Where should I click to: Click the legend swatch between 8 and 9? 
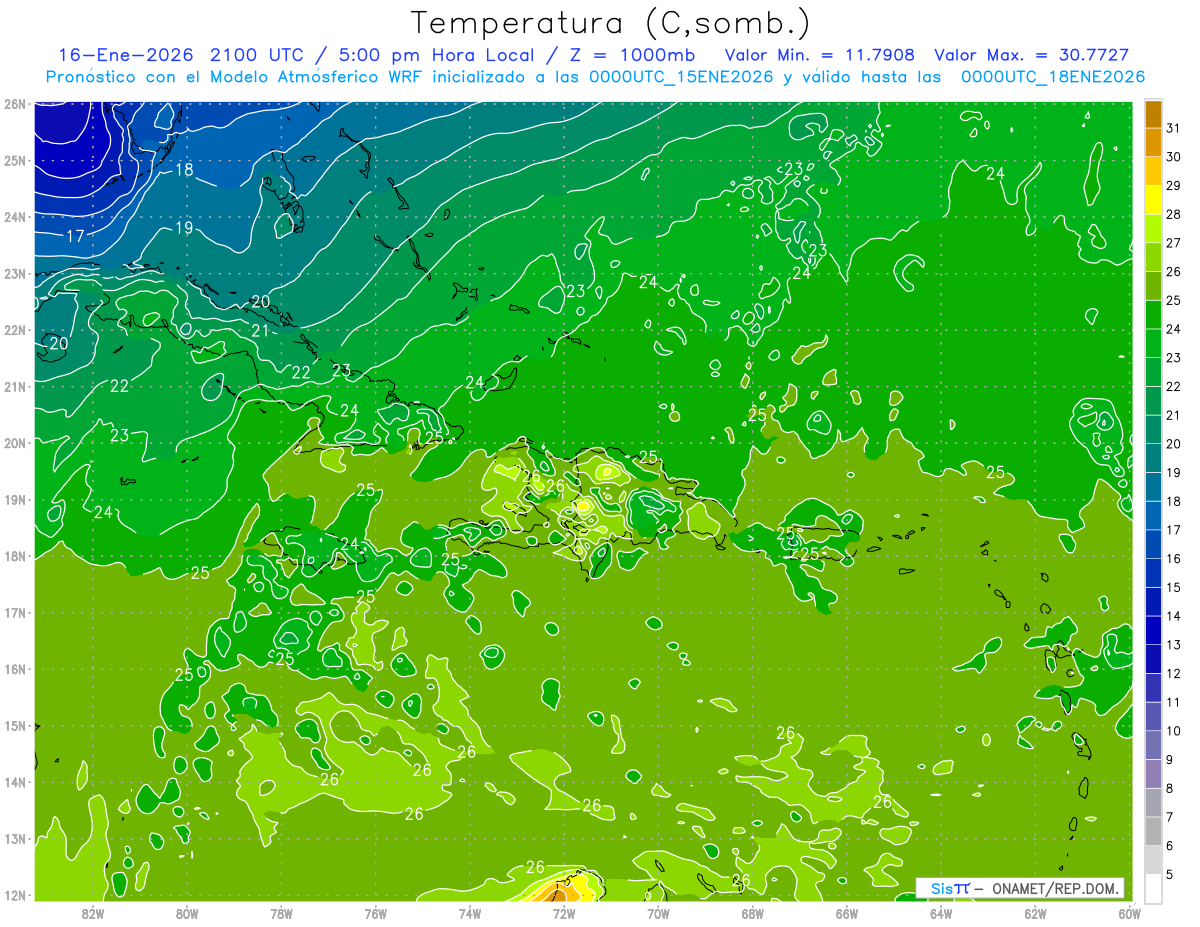[x=1153, y=773]
